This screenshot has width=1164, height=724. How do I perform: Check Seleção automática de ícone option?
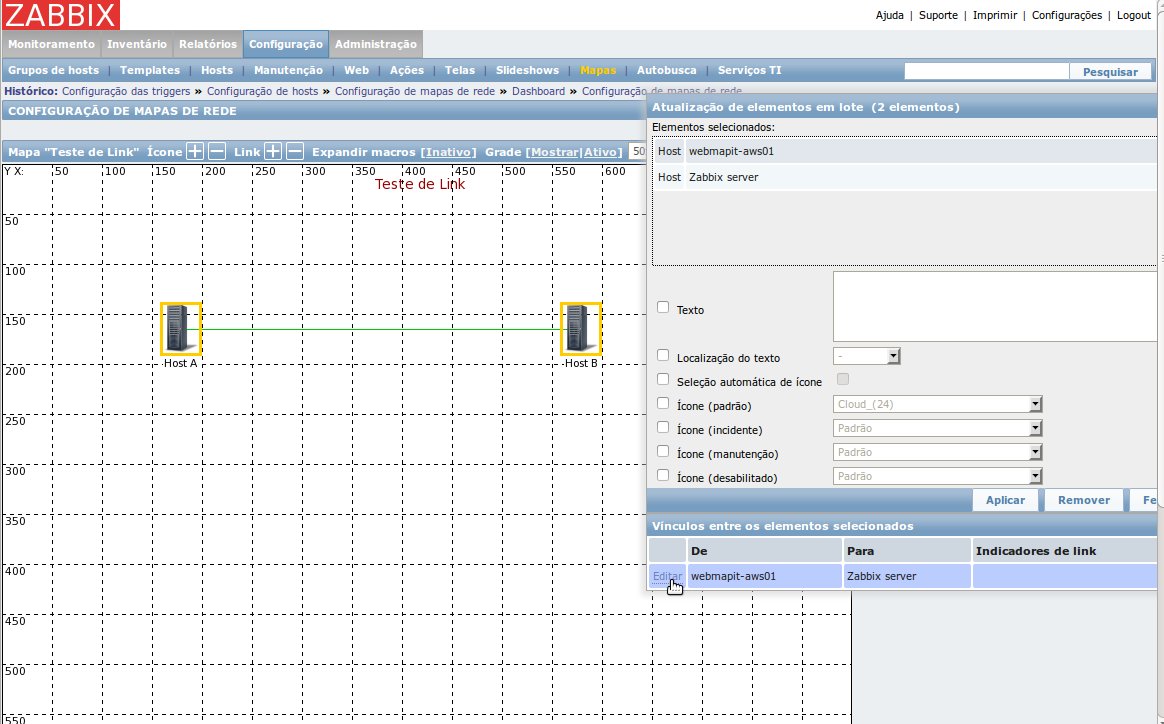[663, 379]
